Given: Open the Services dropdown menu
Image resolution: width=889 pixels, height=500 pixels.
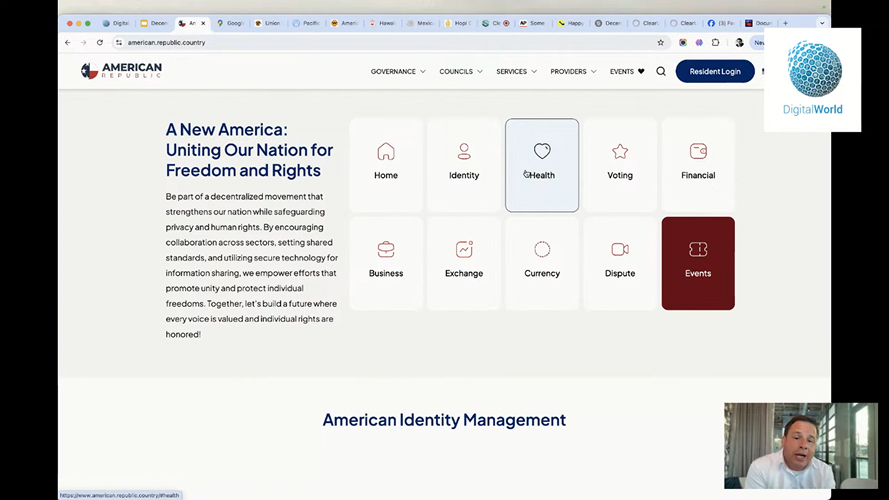Looking at the screenshot, I should pos(516,72).
